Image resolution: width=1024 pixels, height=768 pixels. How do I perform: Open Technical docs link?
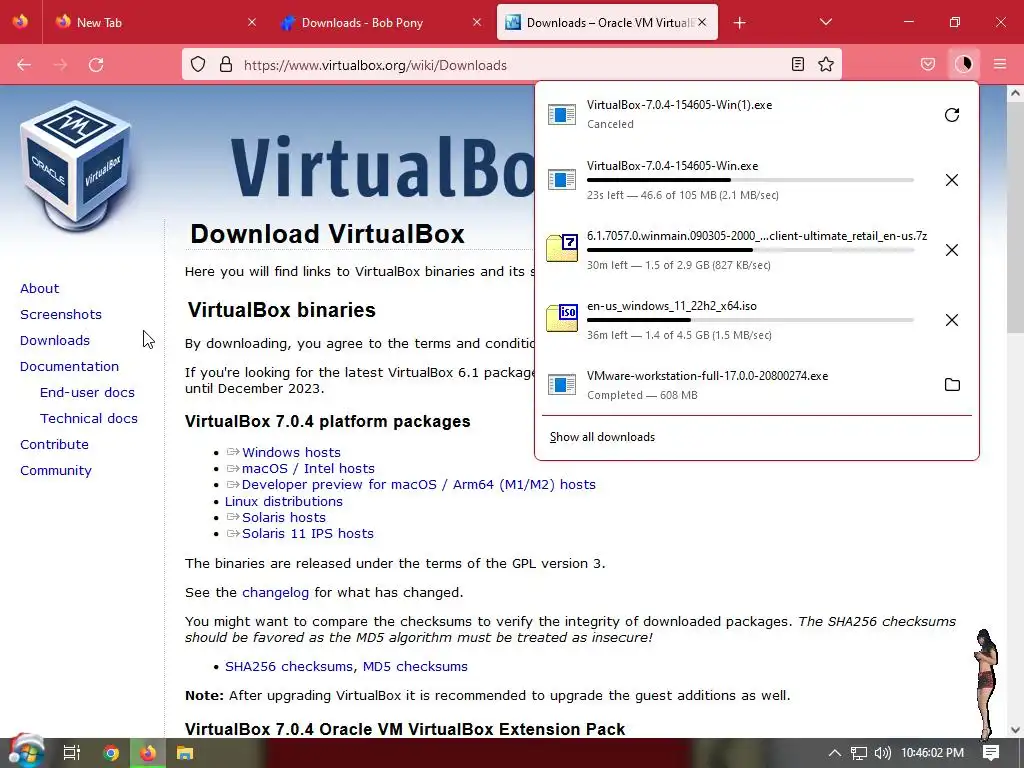[89, 419]
